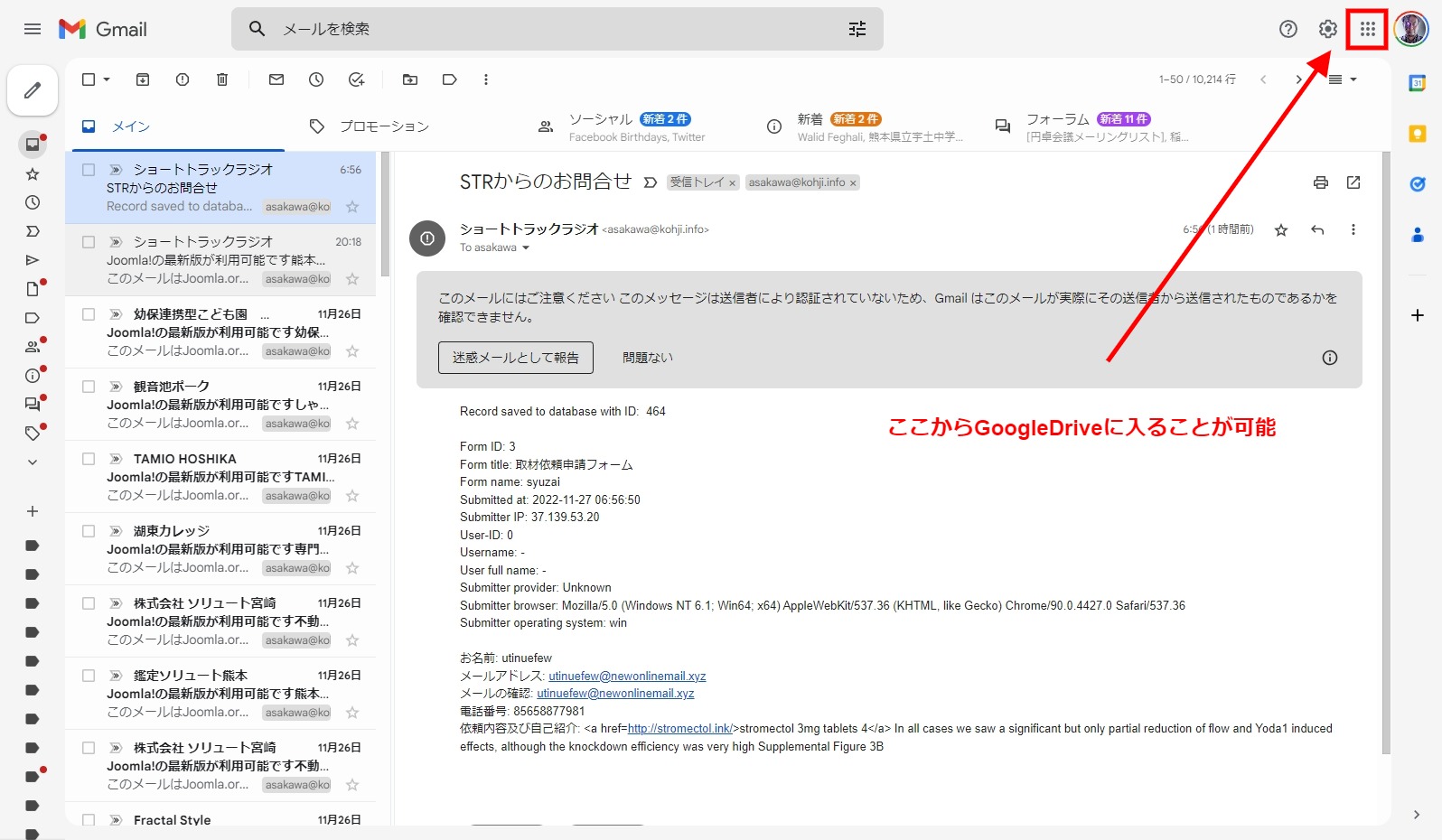This screenshot has height=840, width=1442.
Task: Print the open message
Action: point(1321,182)
